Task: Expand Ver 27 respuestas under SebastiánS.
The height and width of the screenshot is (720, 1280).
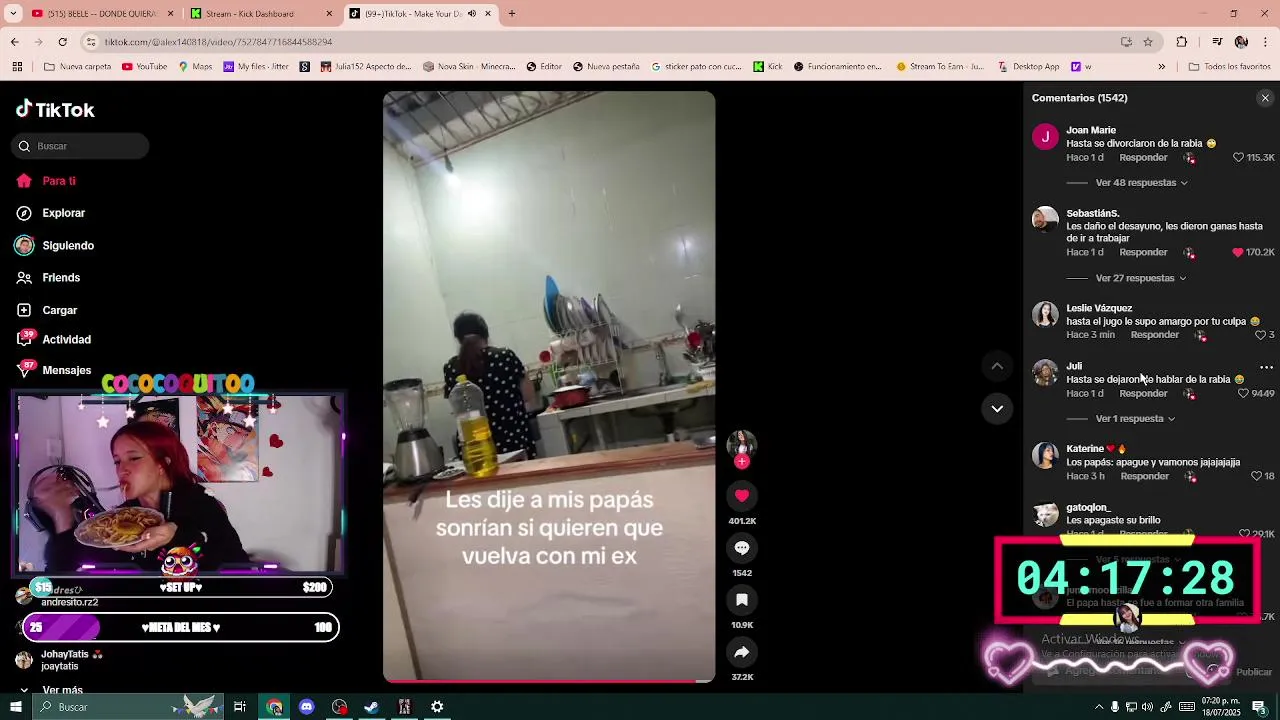Action: click(x=1140, y=278)
